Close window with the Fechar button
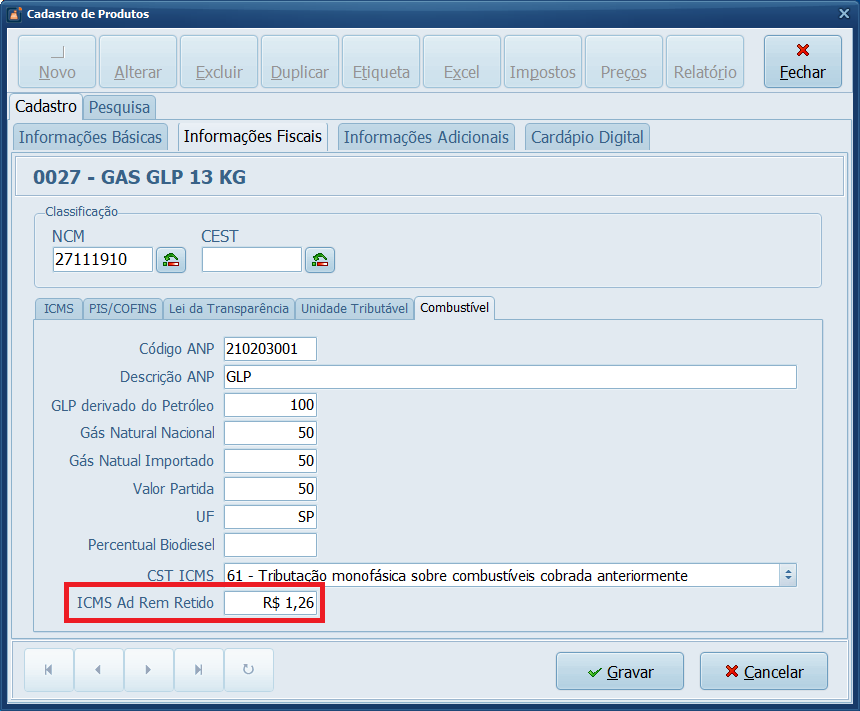Image resolution: width=860 pixels, height=711 pixels. coord(802,62)
